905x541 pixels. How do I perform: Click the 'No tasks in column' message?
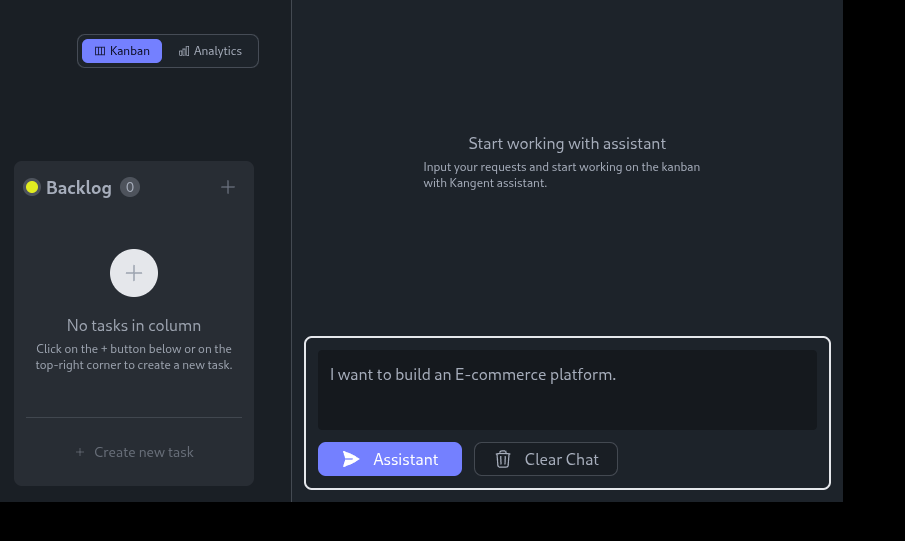[x=134, y=325]
